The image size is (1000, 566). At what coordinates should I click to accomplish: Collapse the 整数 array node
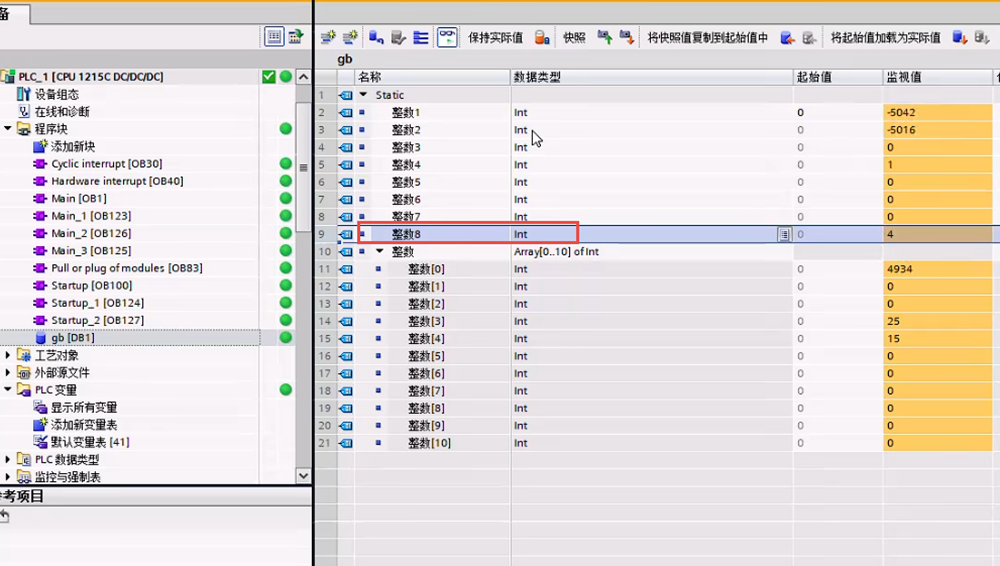(x=380, y=252)
